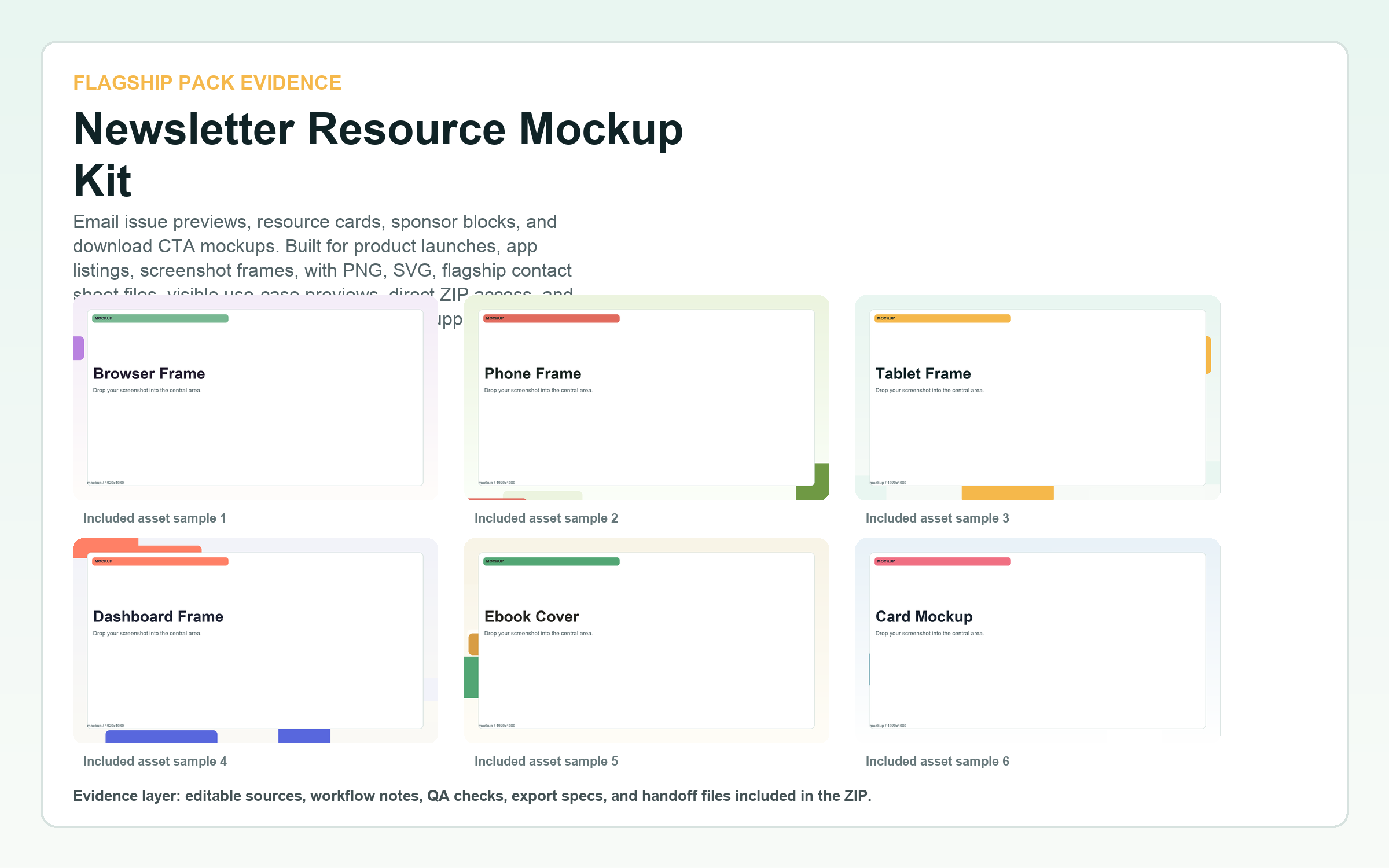Click the 'FLAGSHIP PACK EVIDENCE' label

pos(207,83)
